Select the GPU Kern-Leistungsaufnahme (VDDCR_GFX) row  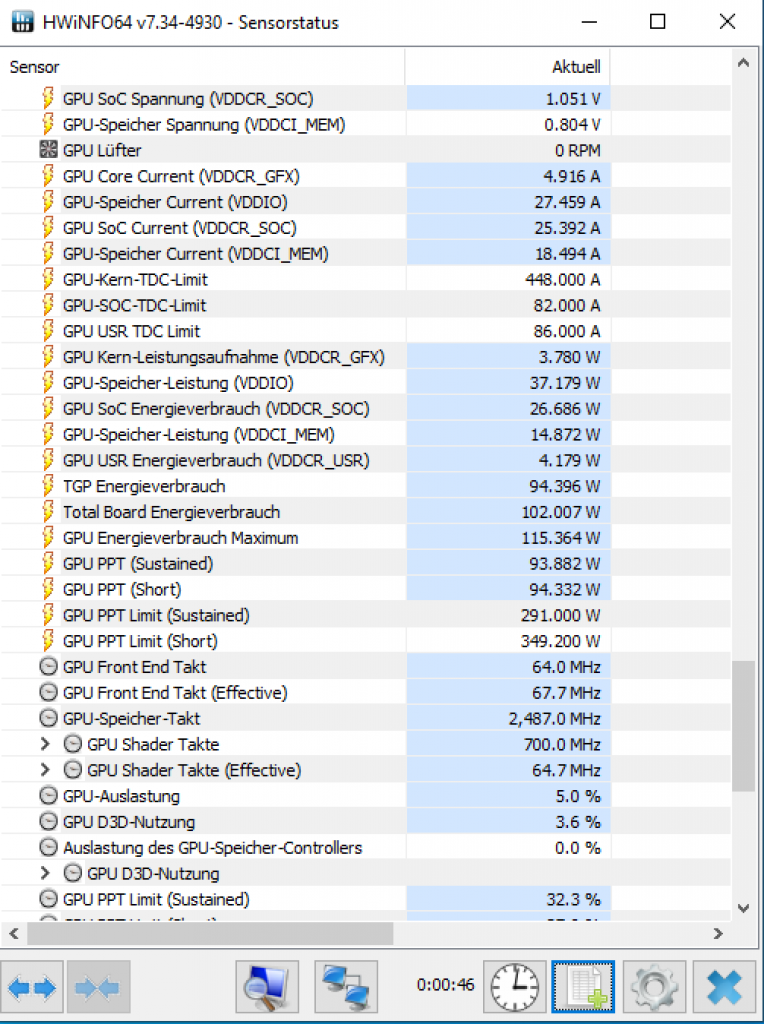coord(366,357)
